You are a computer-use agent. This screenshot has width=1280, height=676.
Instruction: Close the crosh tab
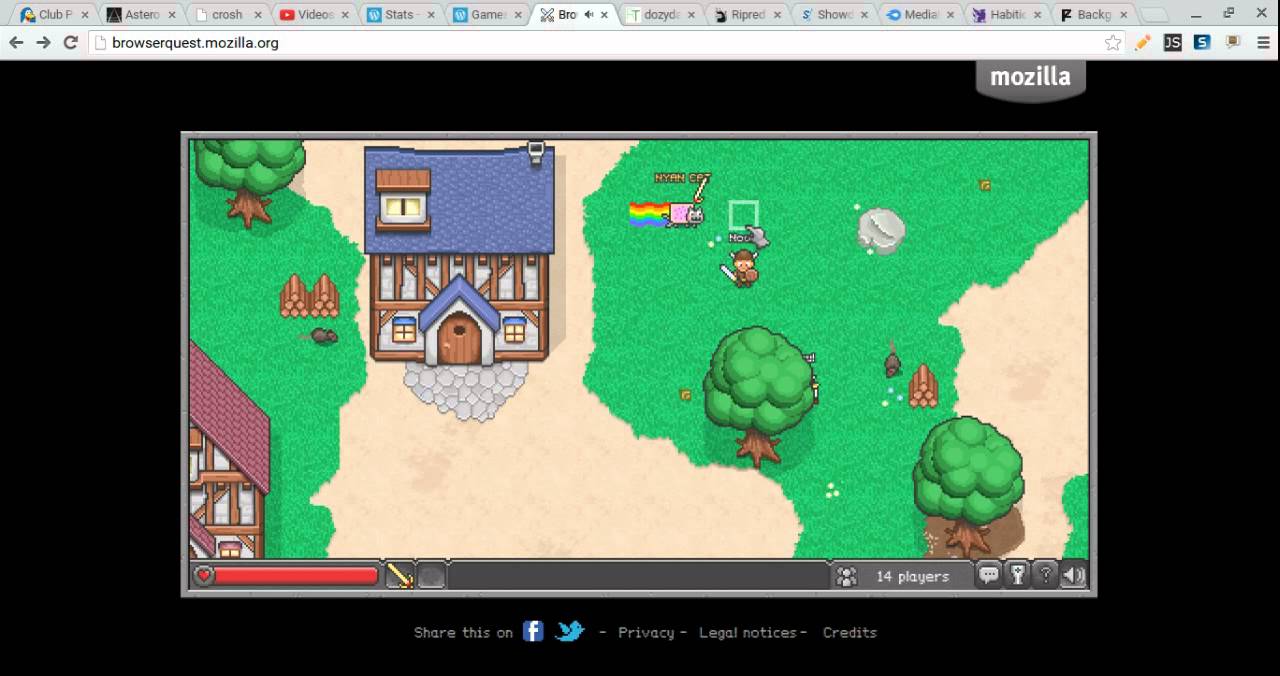(258, 15)
